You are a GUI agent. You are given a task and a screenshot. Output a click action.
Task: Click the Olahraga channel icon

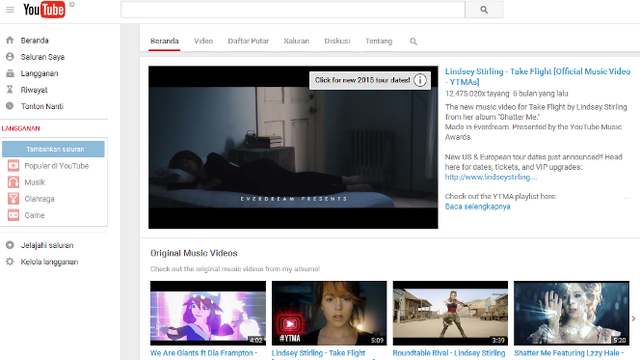(x=13, y=199)
